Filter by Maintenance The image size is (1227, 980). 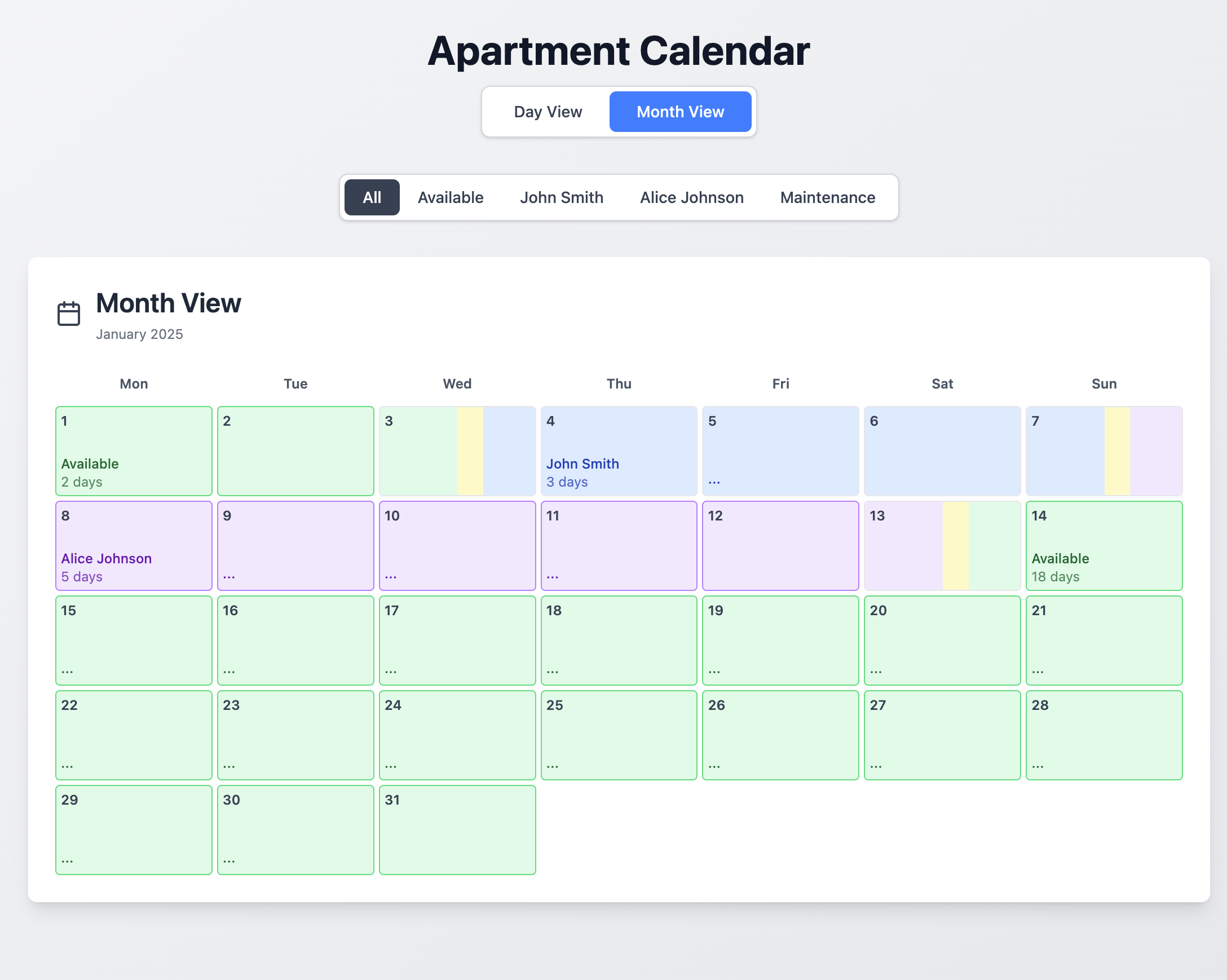coord(827,197)
